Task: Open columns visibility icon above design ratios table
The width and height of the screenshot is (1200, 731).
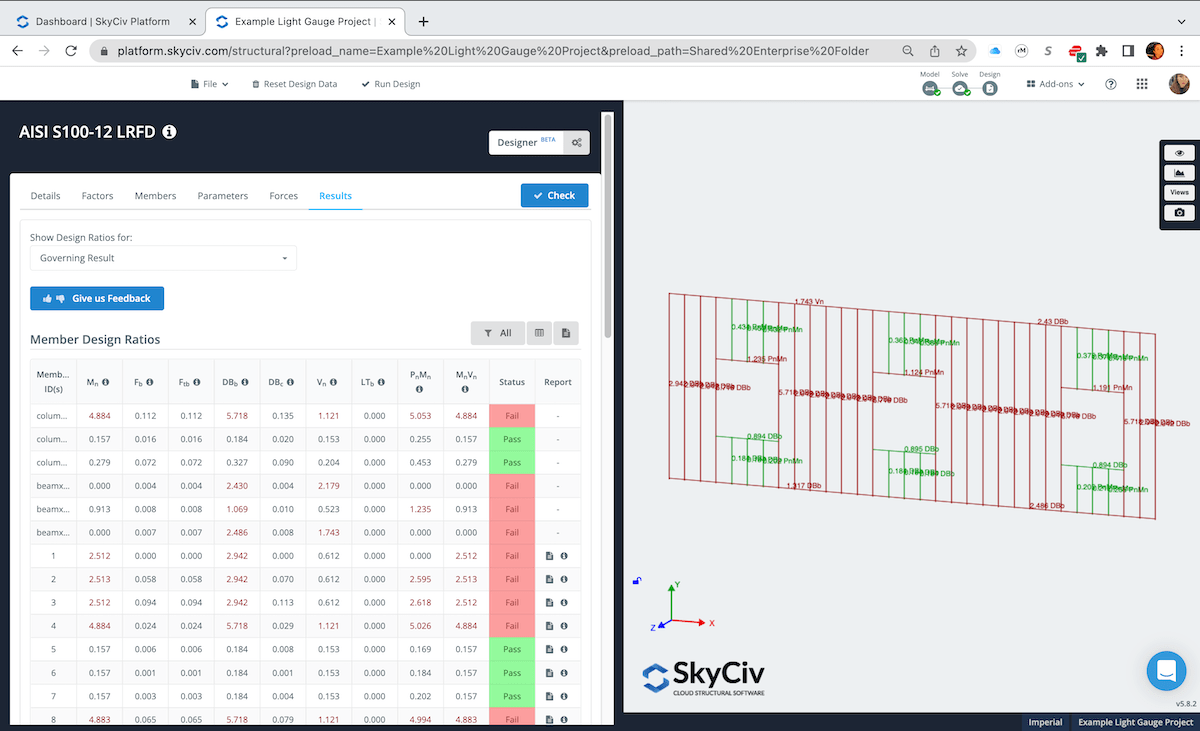Action: coord(538,332)
